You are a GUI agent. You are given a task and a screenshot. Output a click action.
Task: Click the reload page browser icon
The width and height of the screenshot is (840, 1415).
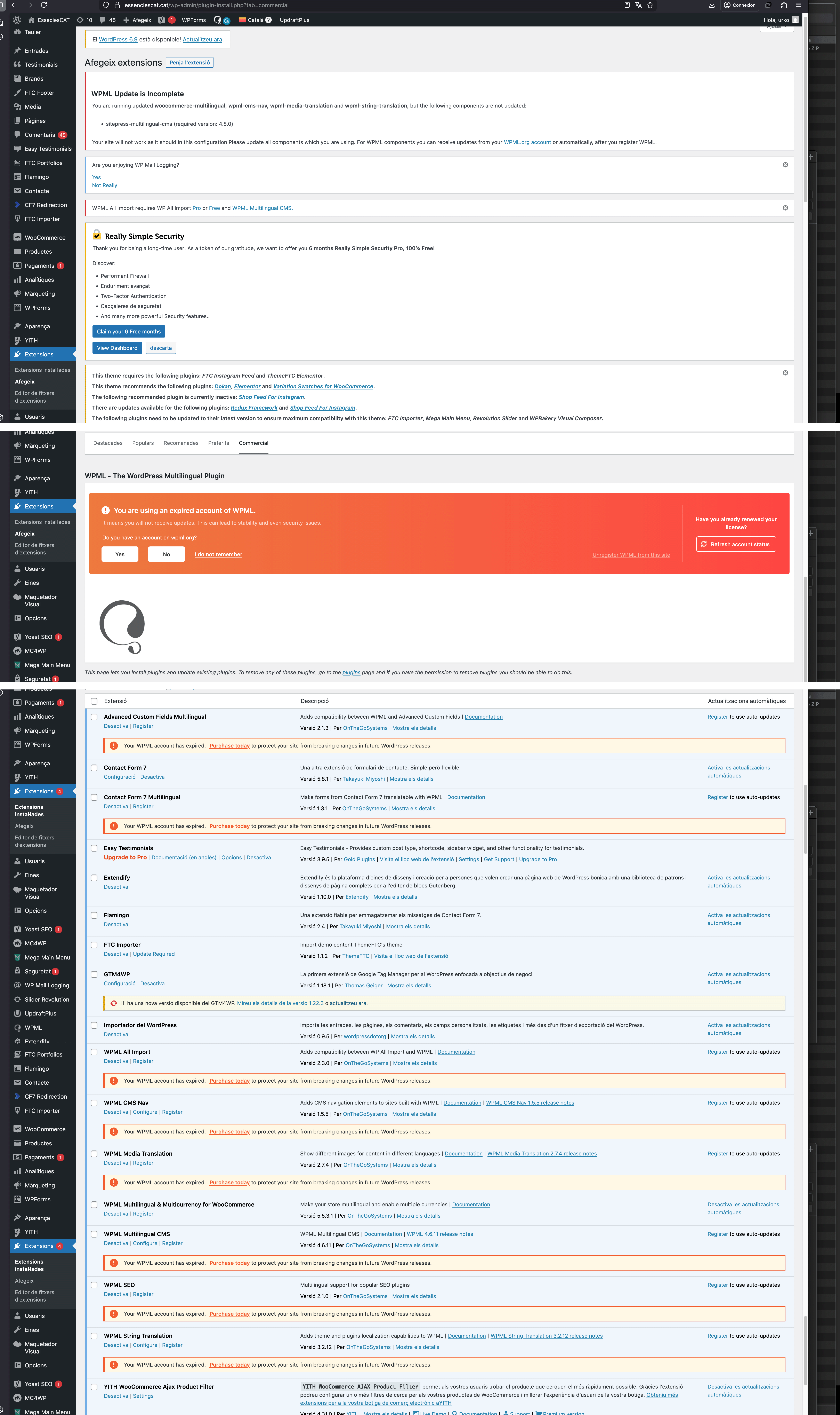click(x=44, y=5)
